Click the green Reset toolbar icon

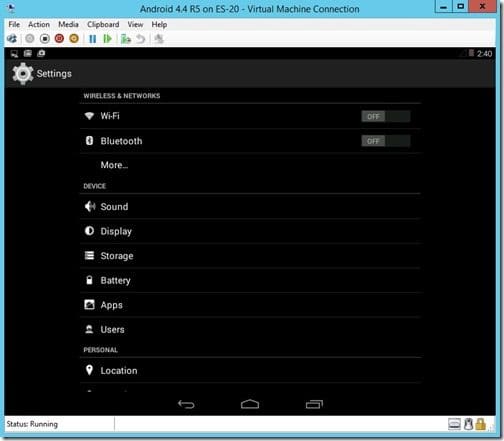(x=107, y=39)
